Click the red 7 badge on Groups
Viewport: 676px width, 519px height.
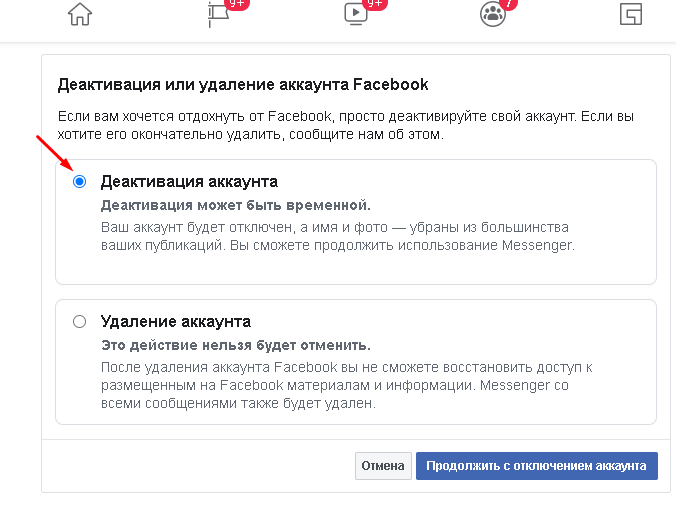pos(509,4)
